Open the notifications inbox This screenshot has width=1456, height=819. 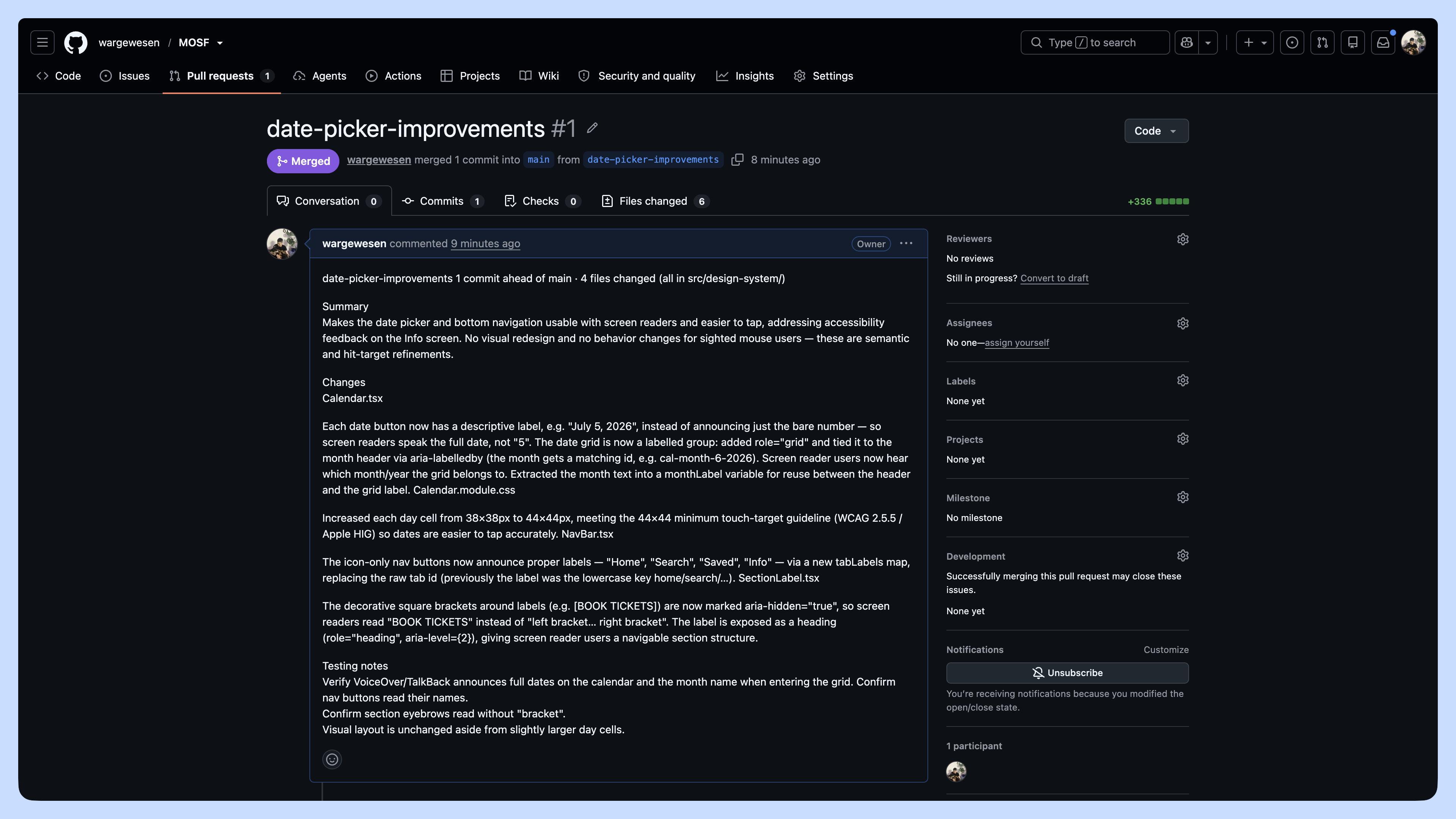[x=1383, y=42]
